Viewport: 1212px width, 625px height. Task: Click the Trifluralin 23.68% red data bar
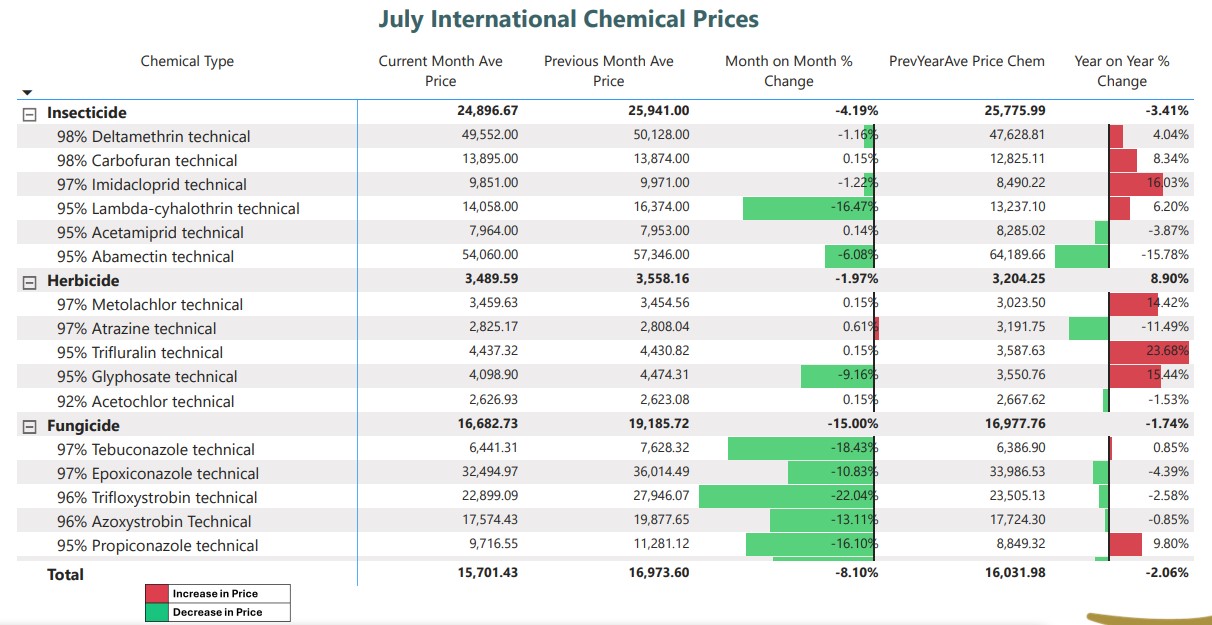(x=1149, y=352)
